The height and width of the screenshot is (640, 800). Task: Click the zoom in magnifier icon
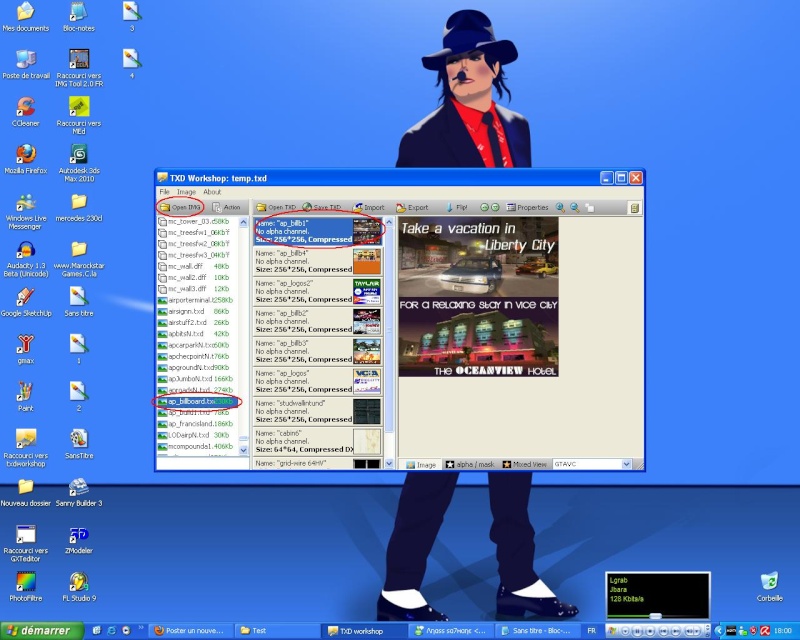coord(560,207)
